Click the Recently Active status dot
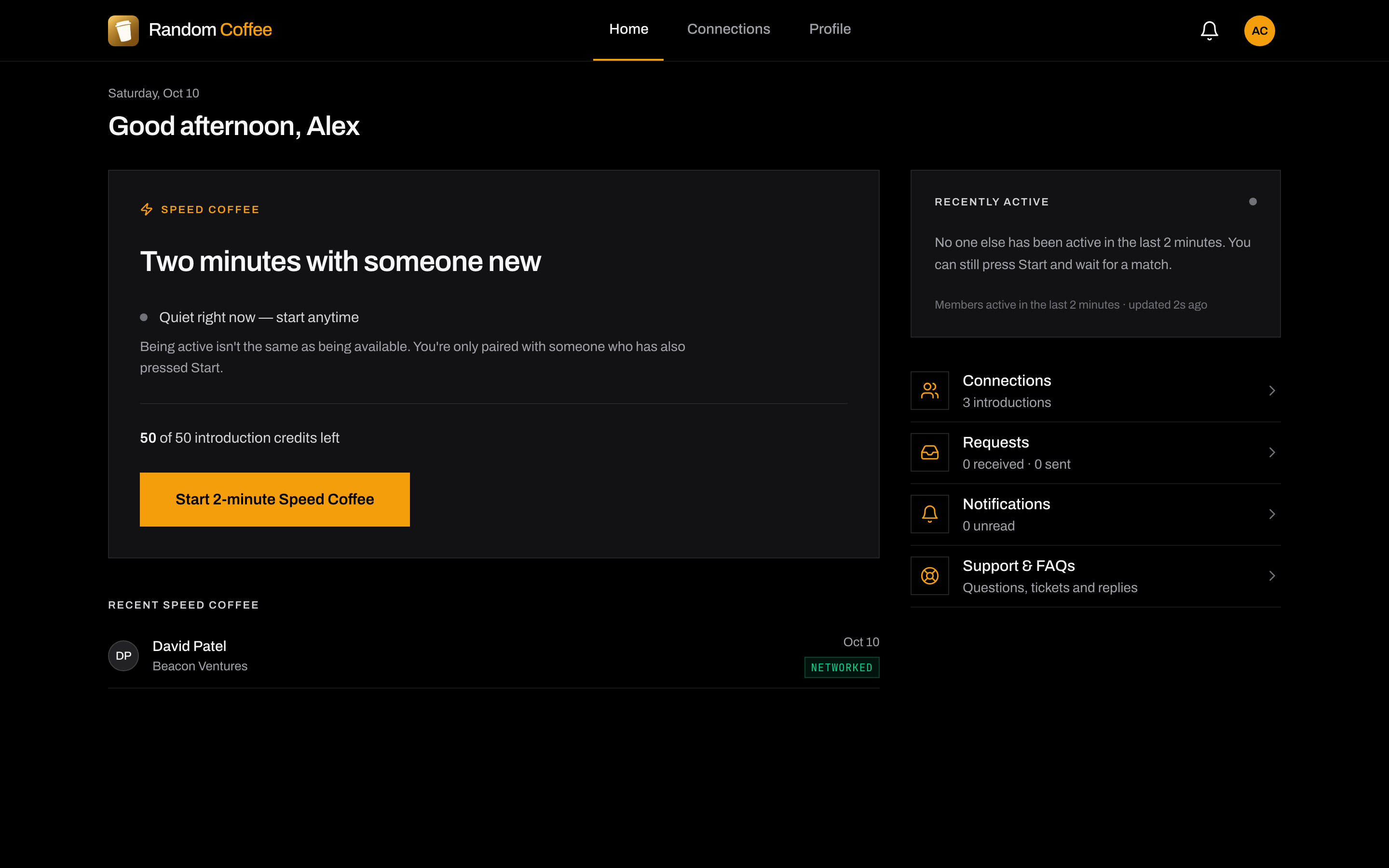The height and width of the screenshot is (868, 1389). click(1253, 202)
